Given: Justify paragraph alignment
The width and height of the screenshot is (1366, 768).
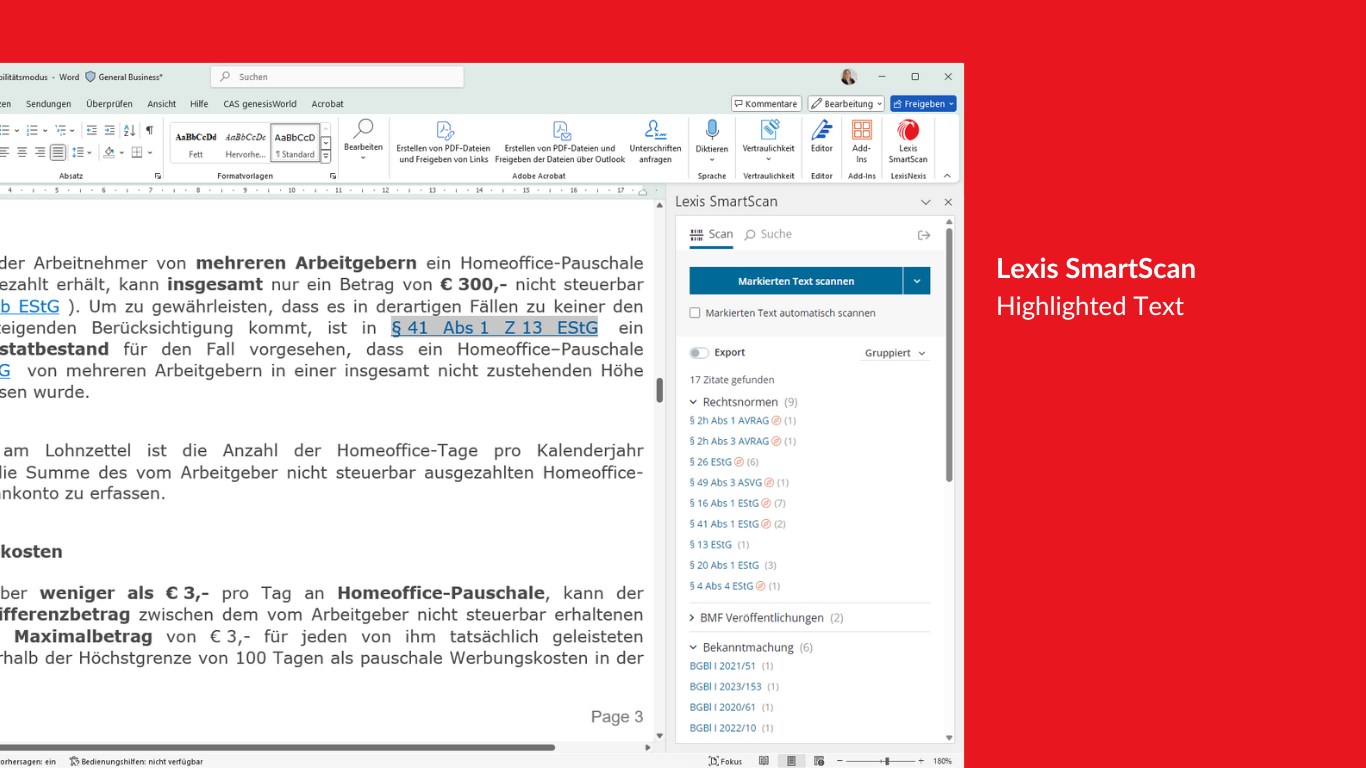Looking at the screenshot, I should 58,152.
